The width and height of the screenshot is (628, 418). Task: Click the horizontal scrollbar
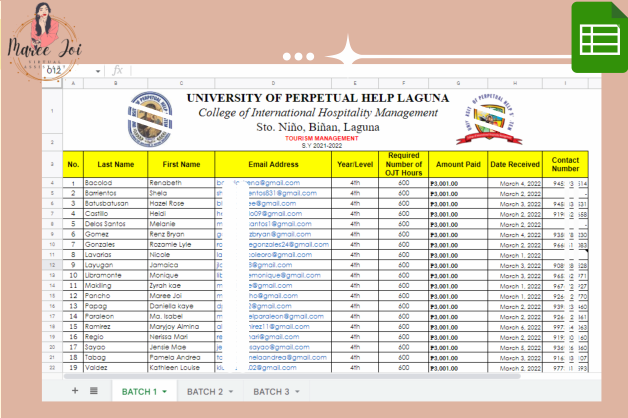292,376
